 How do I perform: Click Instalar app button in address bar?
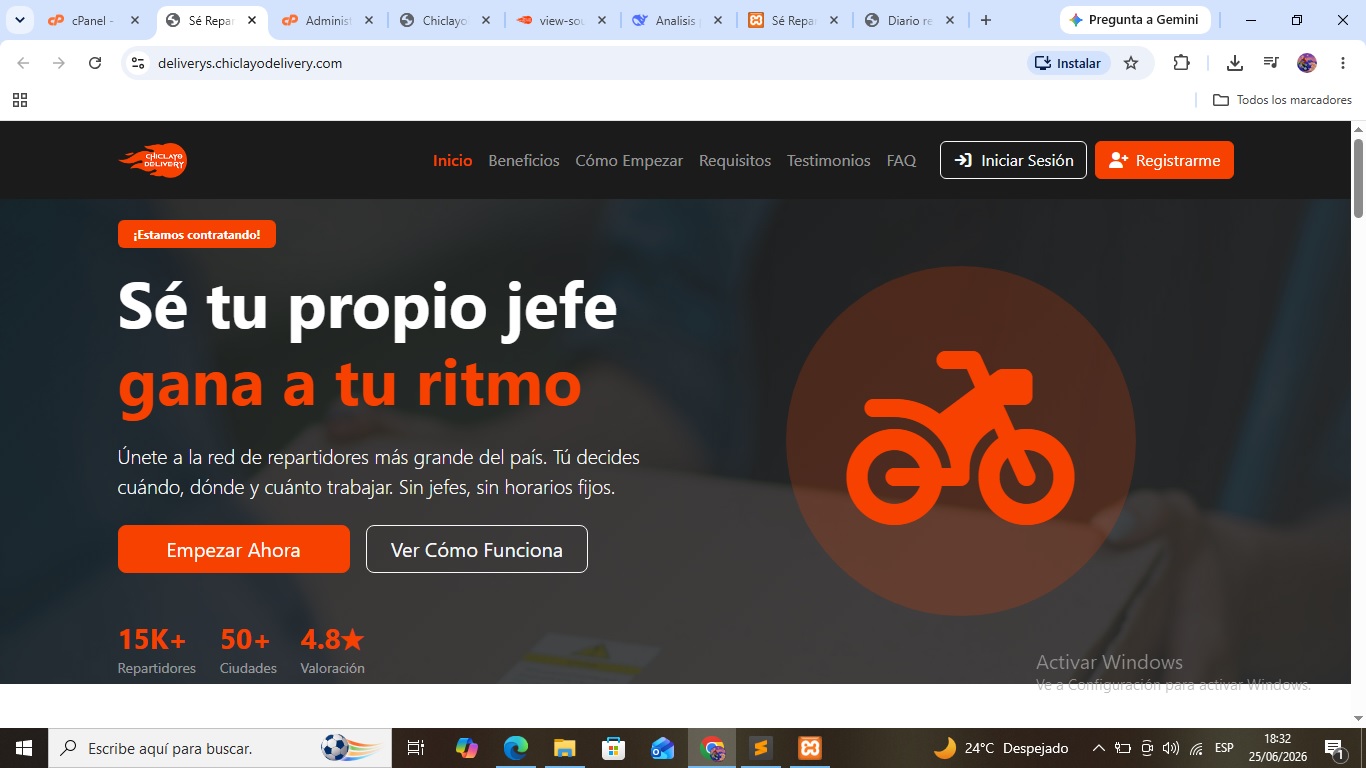1069,63
